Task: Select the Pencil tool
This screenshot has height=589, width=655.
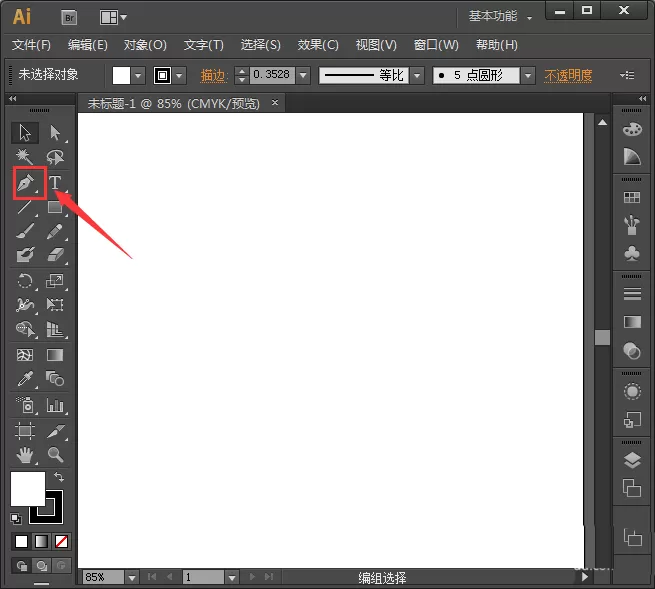Action: tap(55, 231)
